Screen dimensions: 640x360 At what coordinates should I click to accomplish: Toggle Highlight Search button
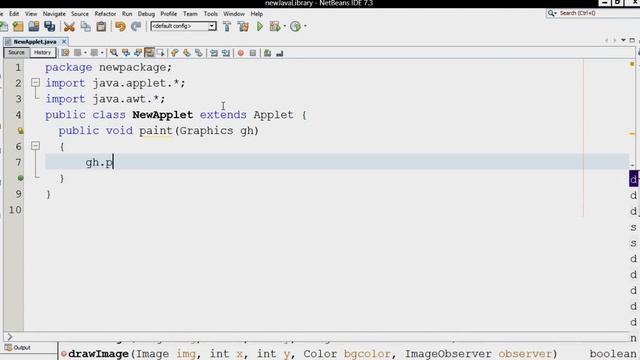(149, 53)
